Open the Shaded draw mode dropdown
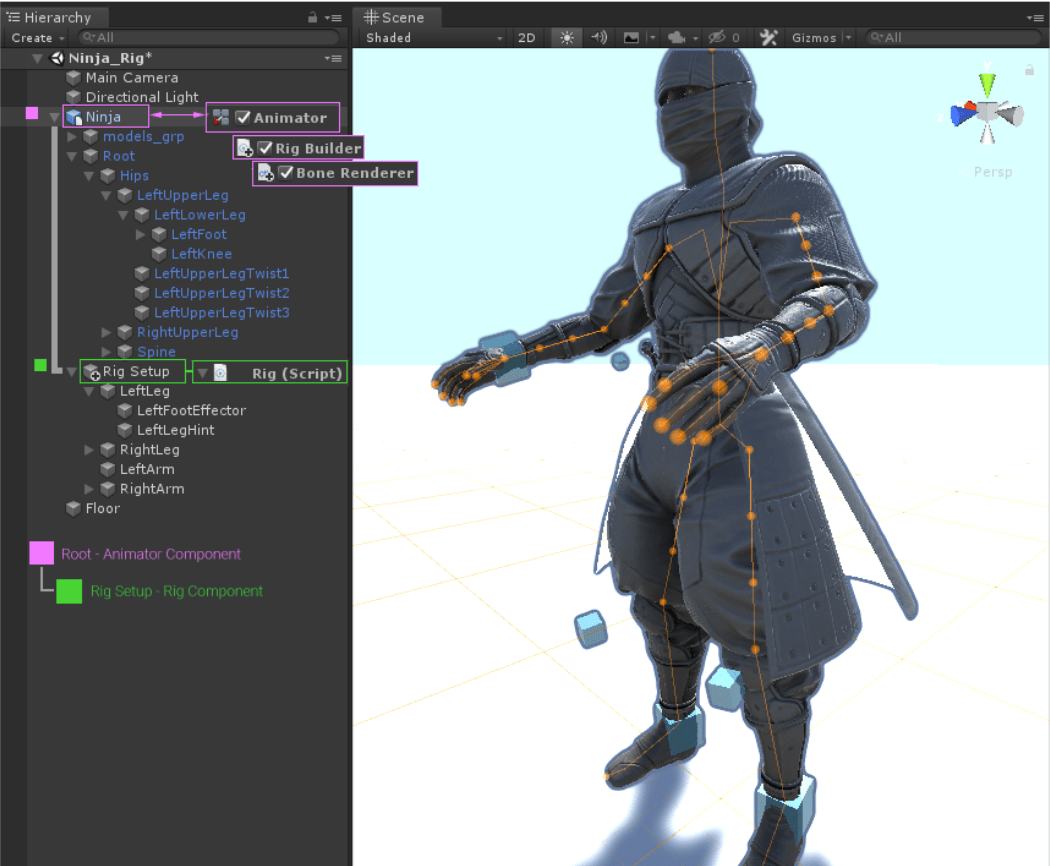This screenshot has width=1050, height=866. (430, 37)
